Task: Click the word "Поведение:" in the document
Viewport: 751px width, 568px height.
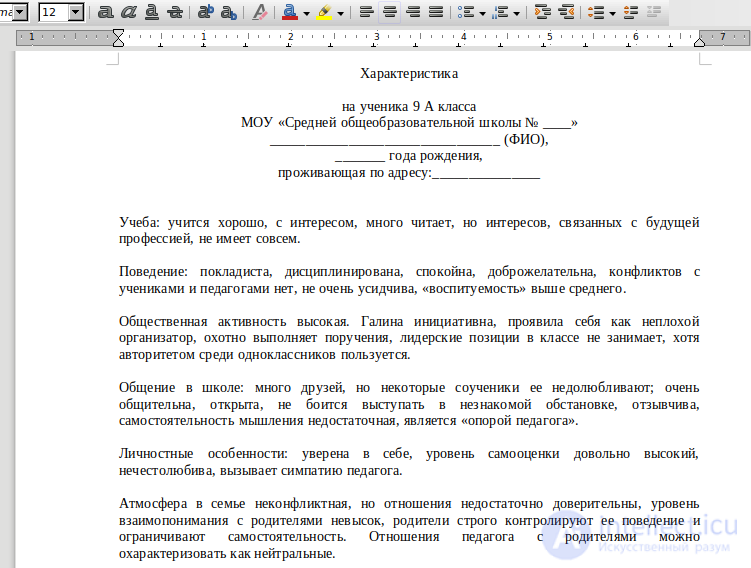Action: tap(153, 272)
